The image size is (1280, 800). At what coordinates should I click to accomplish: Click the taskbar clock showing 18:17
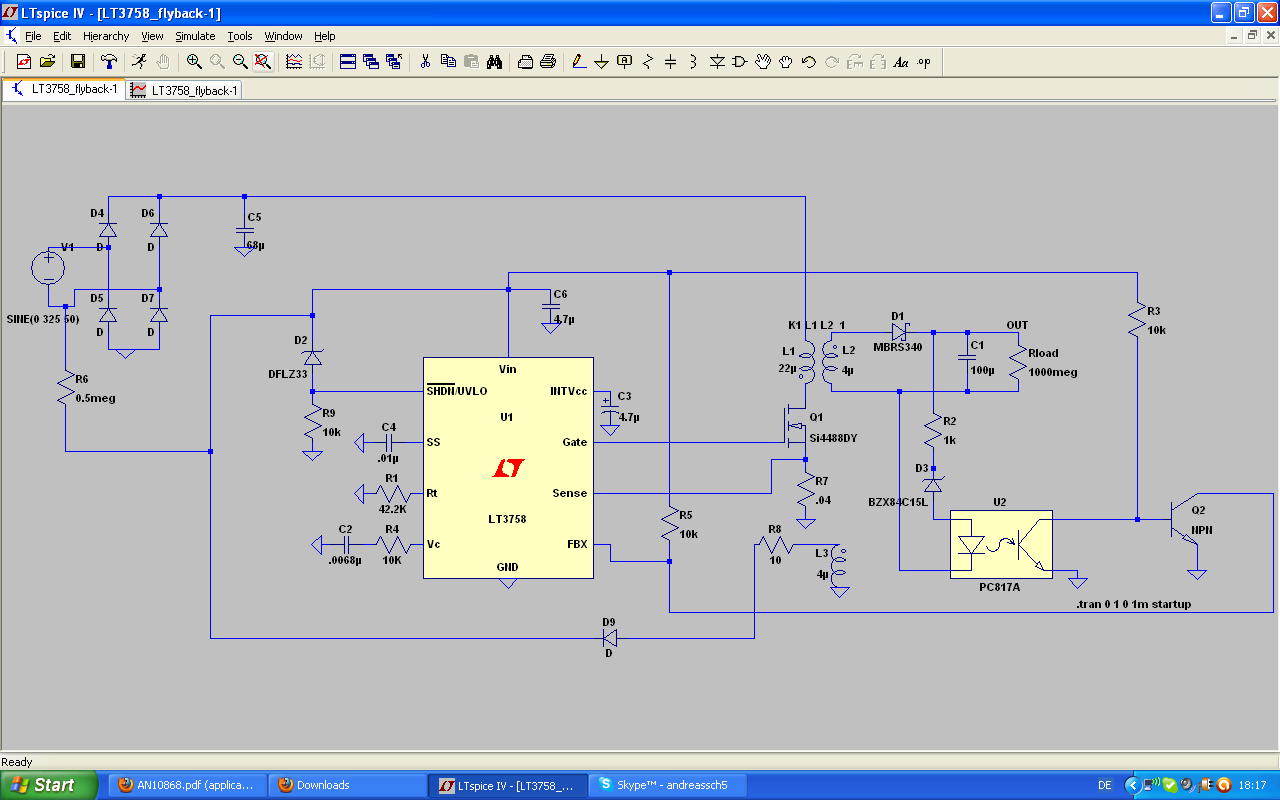[x=1253, y=785]
